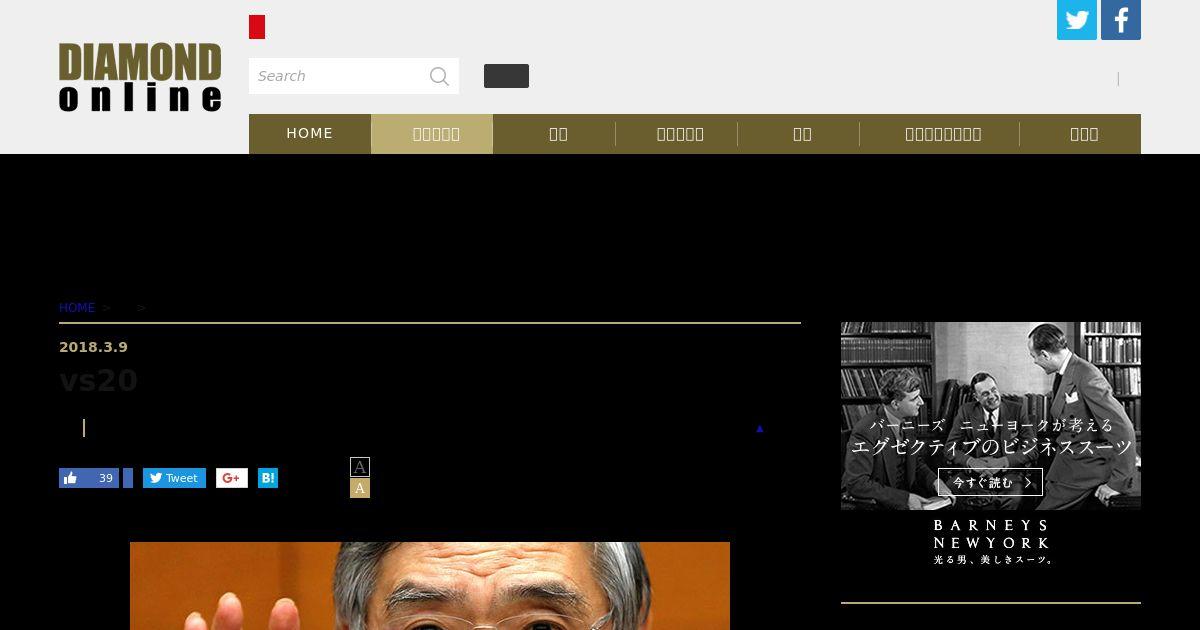This screenshot has width=1200, height=630.
Task: Click the 2018.3.9 article date
Action: click(x=93, y=347)
